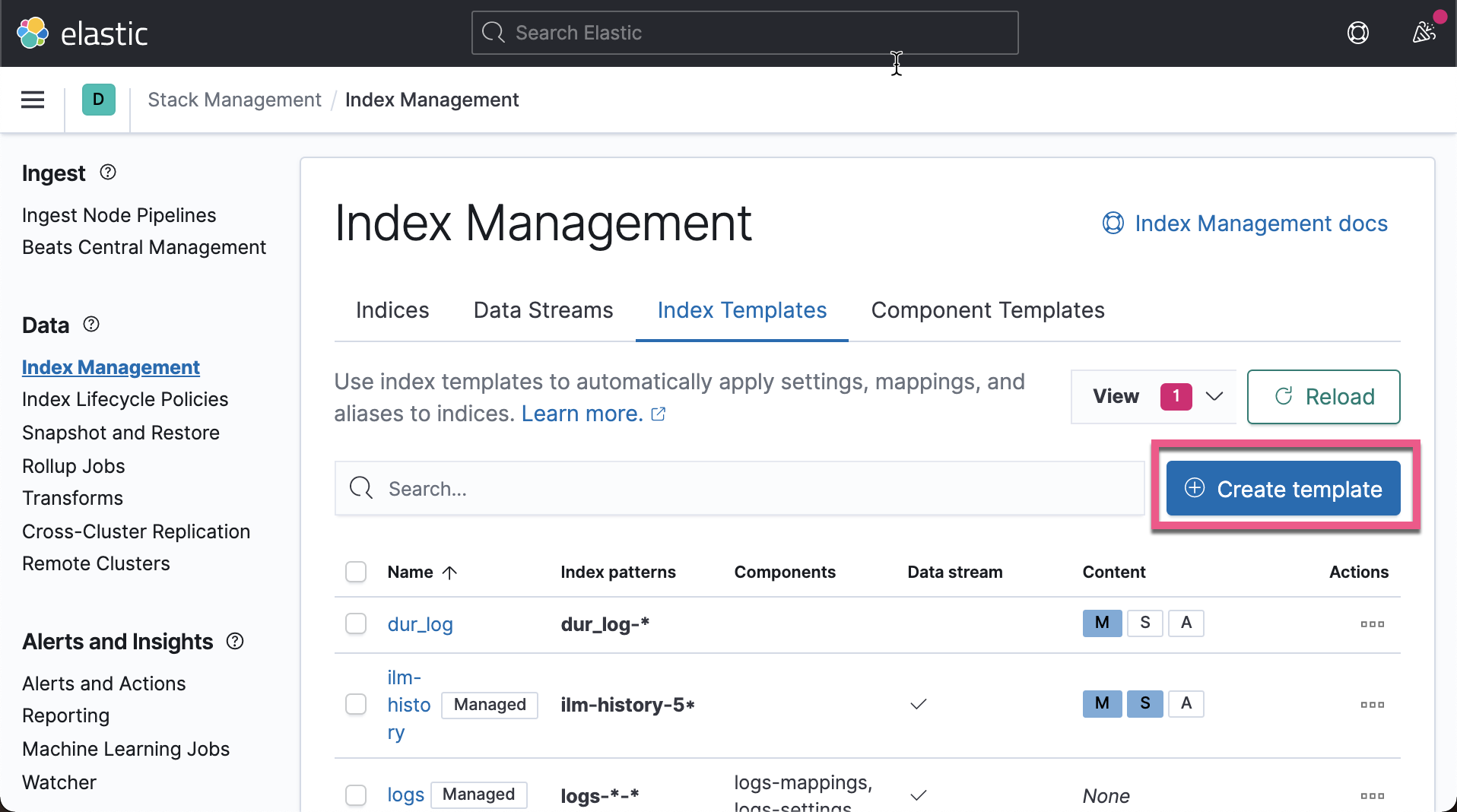Image resolution: width=1457 pixels, height=812 pixels.
Task: Select the logs template checkbox
Action: tap(355, 795)
